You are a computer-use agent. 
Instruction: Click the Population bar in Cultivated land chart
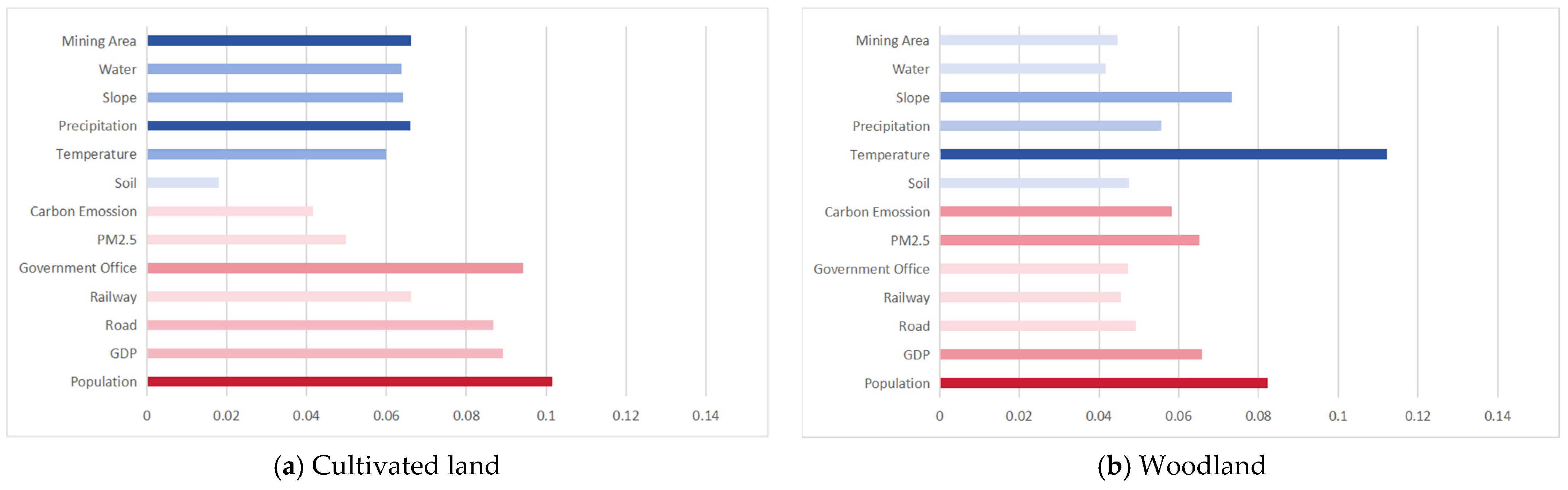[x=349, y=382]
